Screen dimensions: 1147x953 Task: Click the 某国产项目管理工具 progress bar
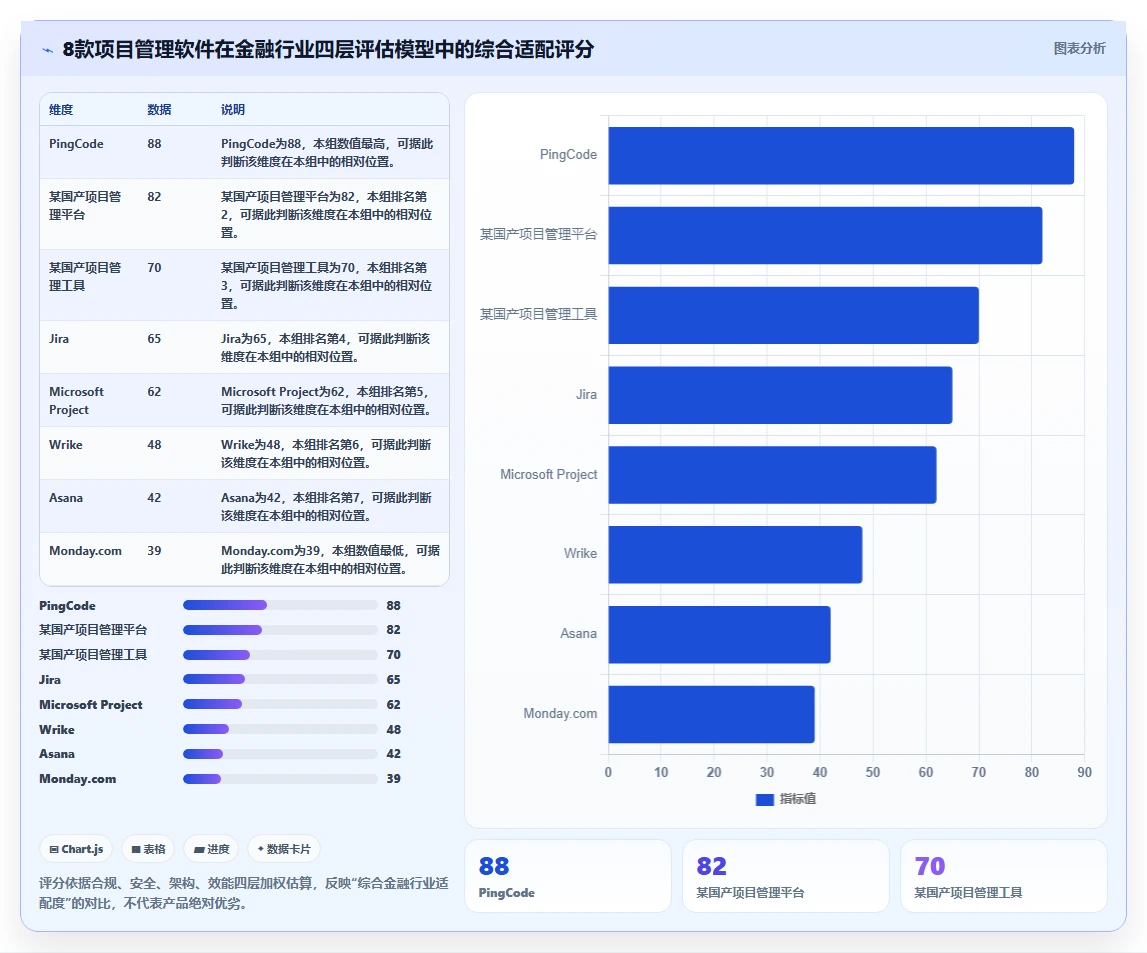click(x=280, y=655)
